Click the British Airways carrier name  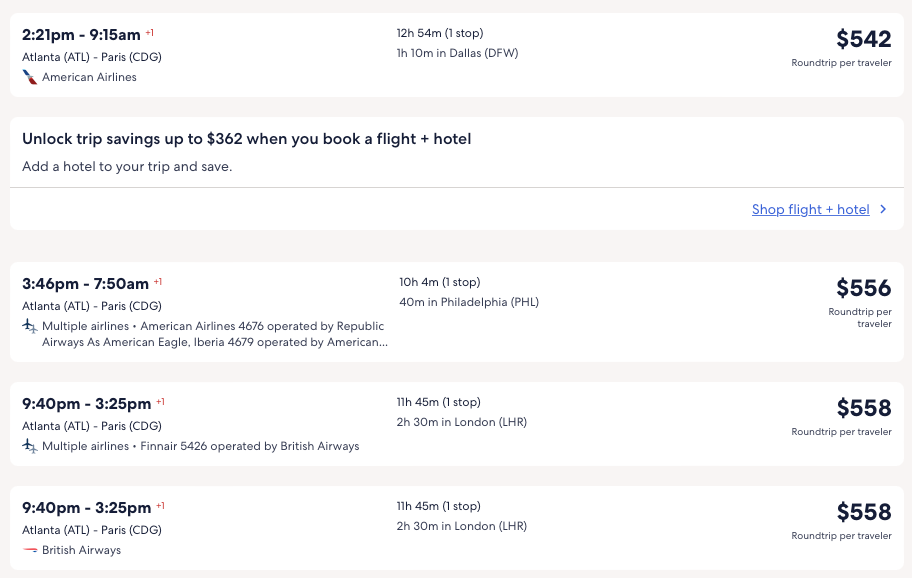pyautogui.click(x=81, y=550)
